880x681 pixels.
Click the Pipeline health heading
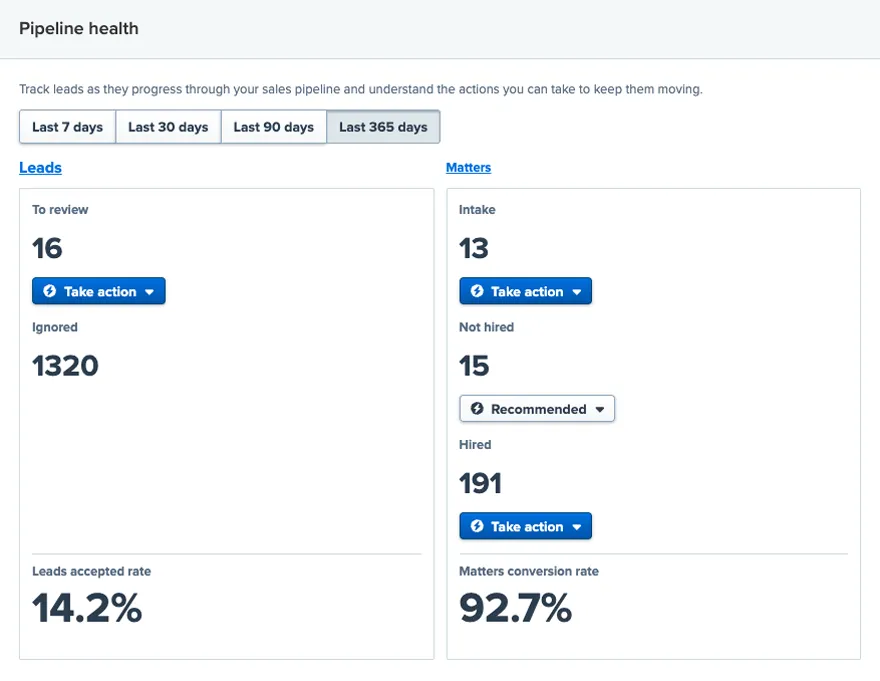click(x=79, y=29)
